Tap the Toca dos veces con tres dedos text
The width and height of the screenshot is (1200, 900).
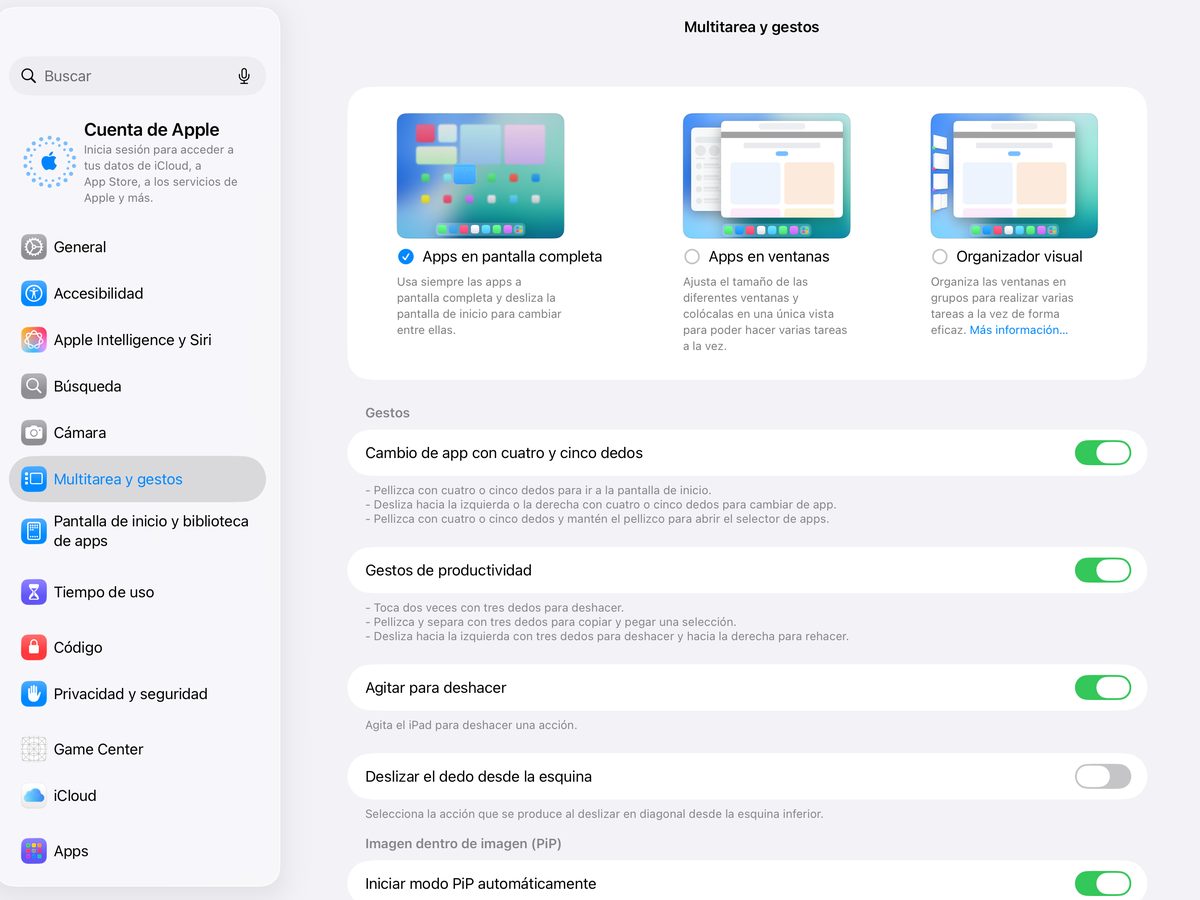coord(494,608)
